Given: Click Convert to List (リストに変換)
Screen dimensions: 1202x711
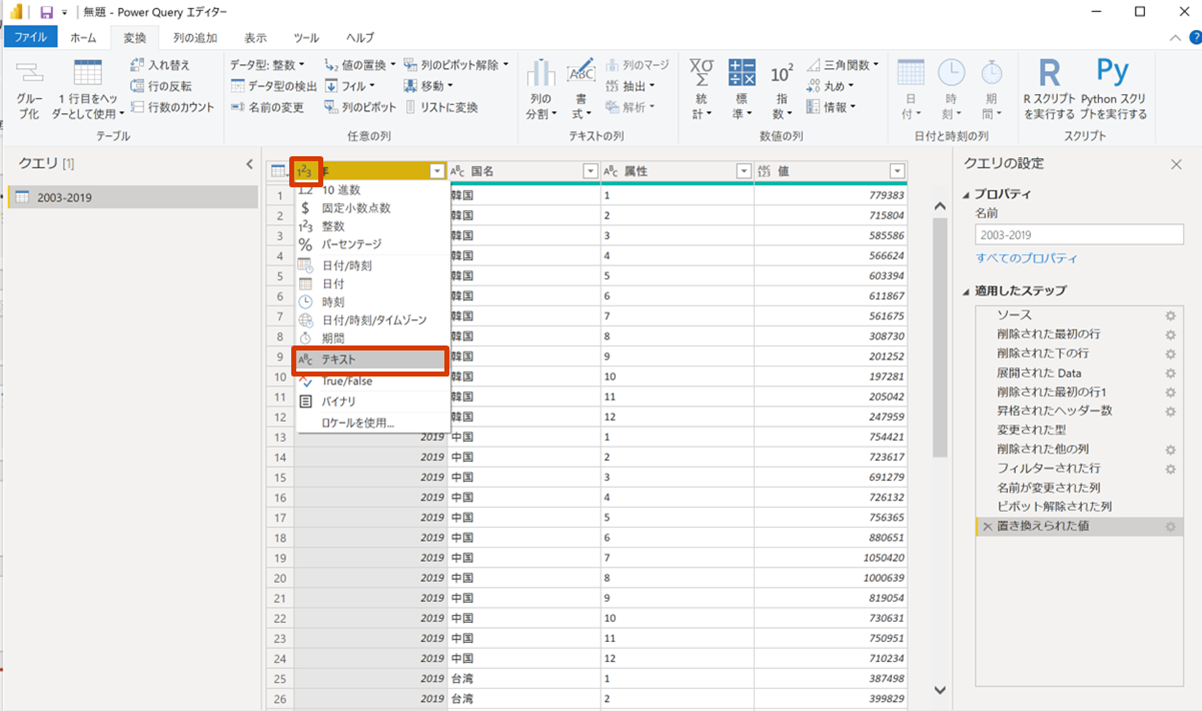Looking at the screenshot, I should tap(440, 107).
